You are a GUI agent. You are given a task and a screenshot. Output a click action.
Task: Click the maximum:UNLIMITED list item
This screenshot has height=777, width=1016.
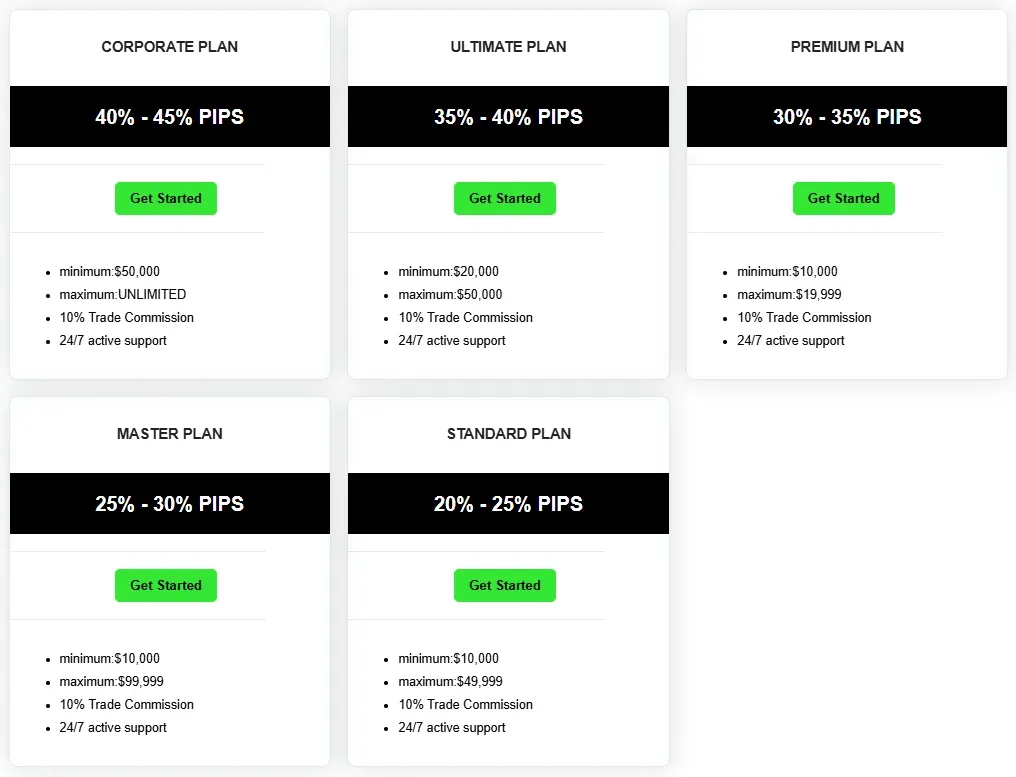click(122, 295)
